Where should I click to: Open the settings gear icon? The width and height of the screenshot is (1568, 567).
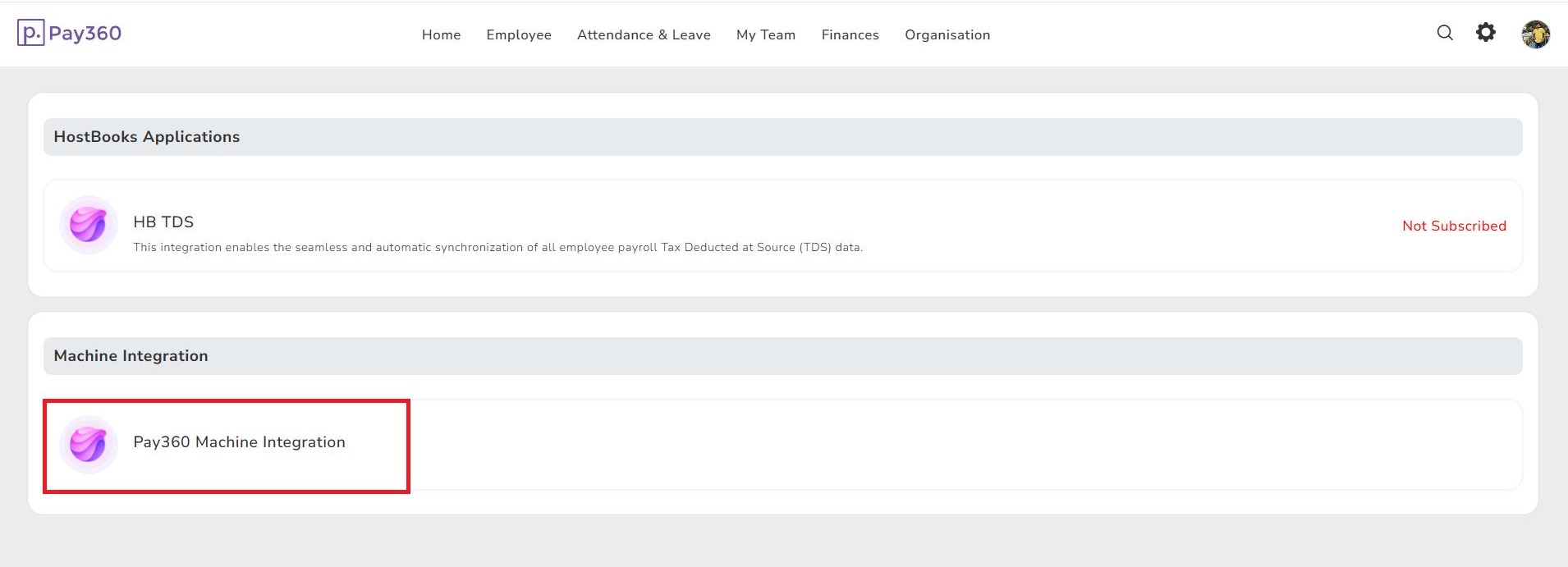click(x=1486, y=33)
